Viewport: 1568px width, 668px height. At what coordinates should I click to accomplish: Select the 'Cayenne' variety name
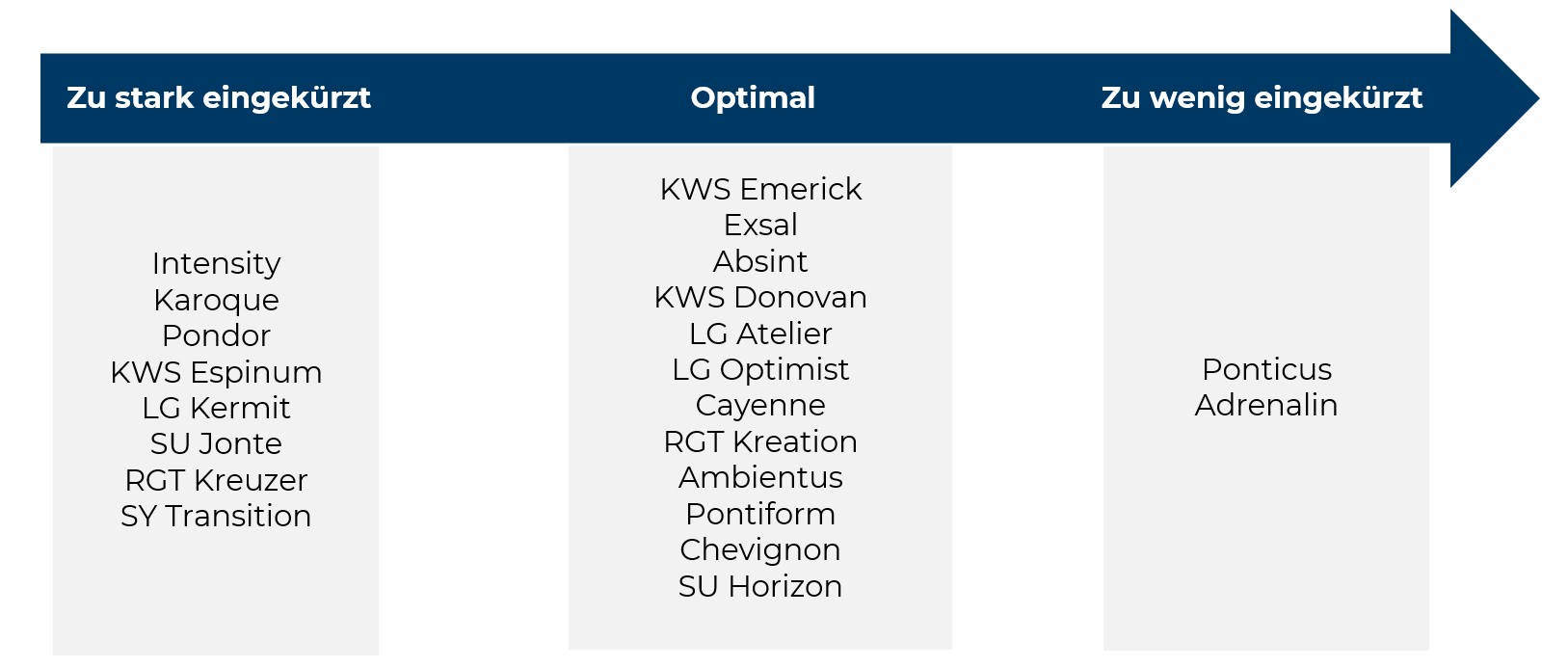[760, 405]
